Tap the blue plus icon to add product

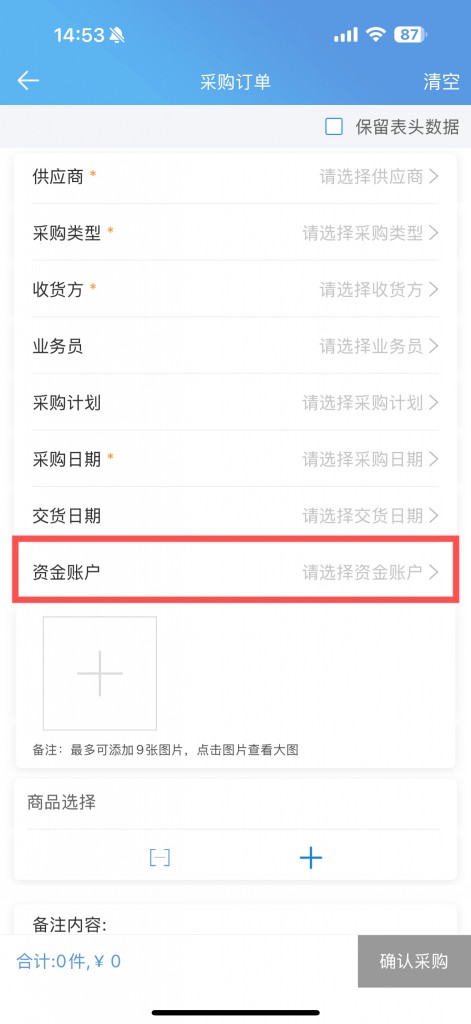(310, 857)
